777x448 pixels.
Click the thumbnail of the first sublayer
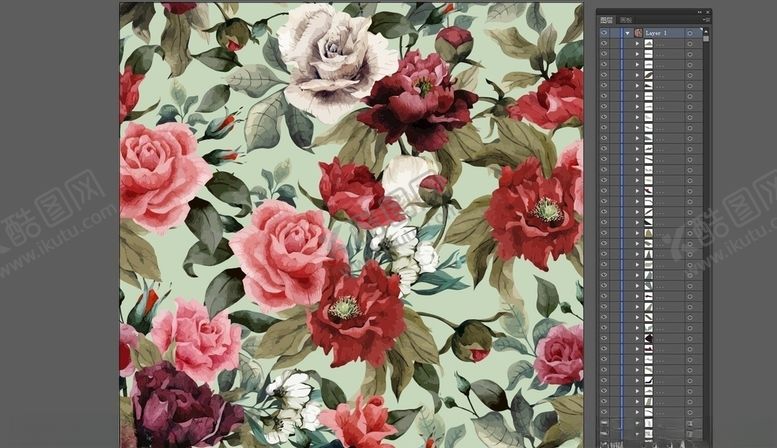pyautogui.click(x=648, y=44)
